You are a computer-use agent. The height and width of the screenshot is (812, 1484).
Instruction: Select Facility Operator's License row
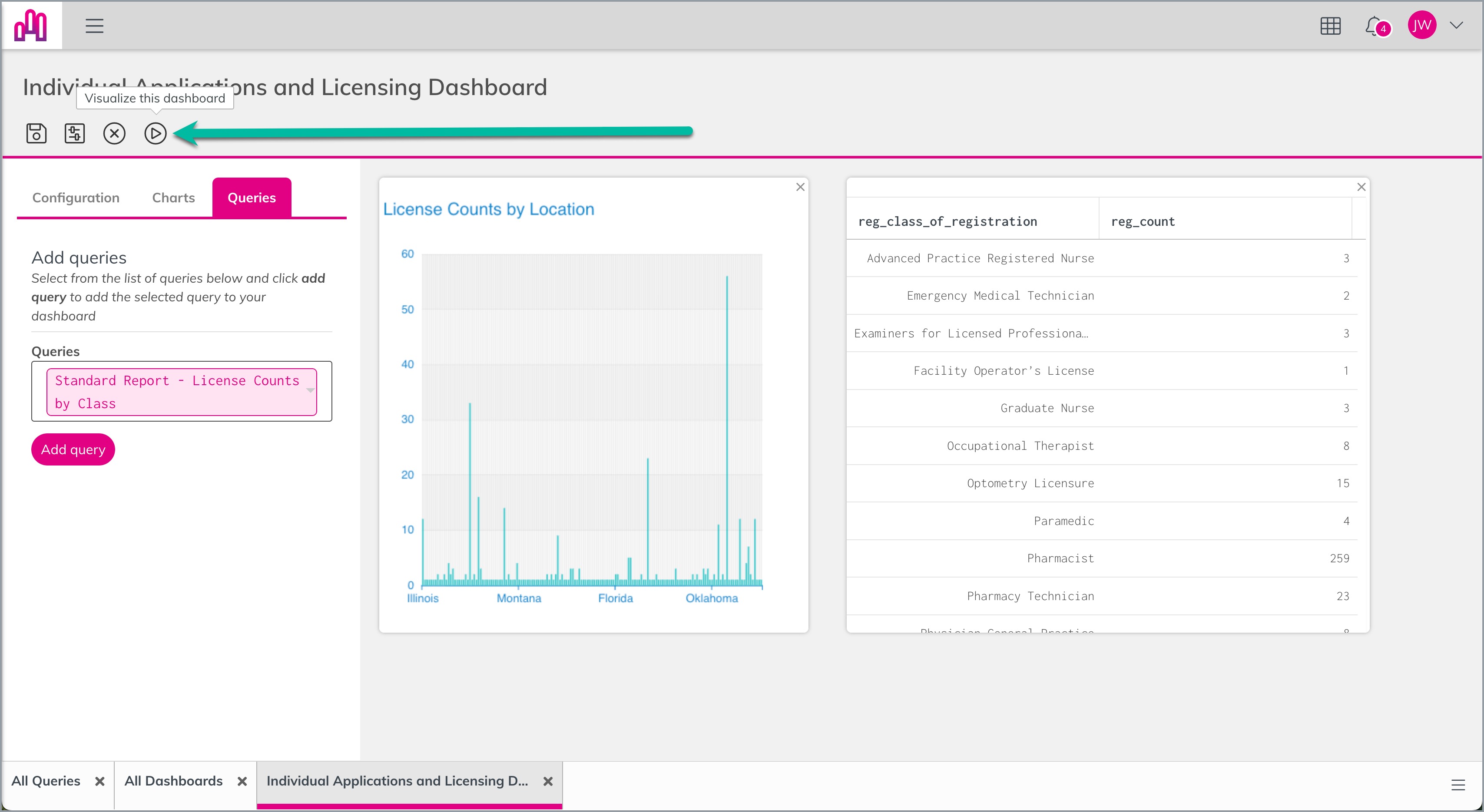(1101, 370)
